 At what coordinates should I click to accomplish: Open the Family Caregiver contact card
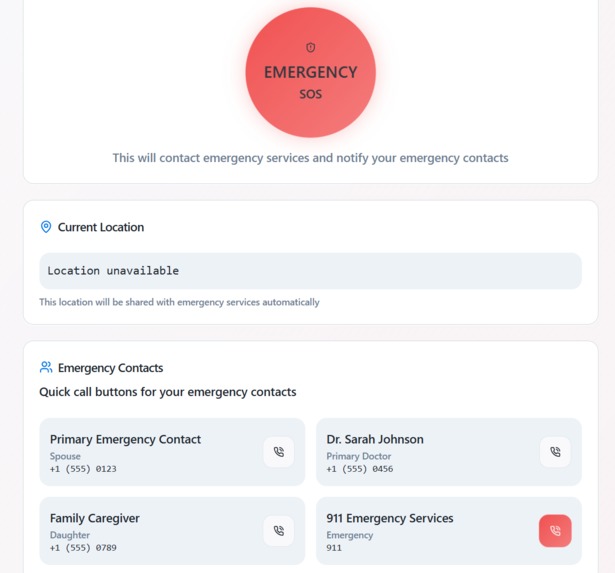(x=172, y=531)
